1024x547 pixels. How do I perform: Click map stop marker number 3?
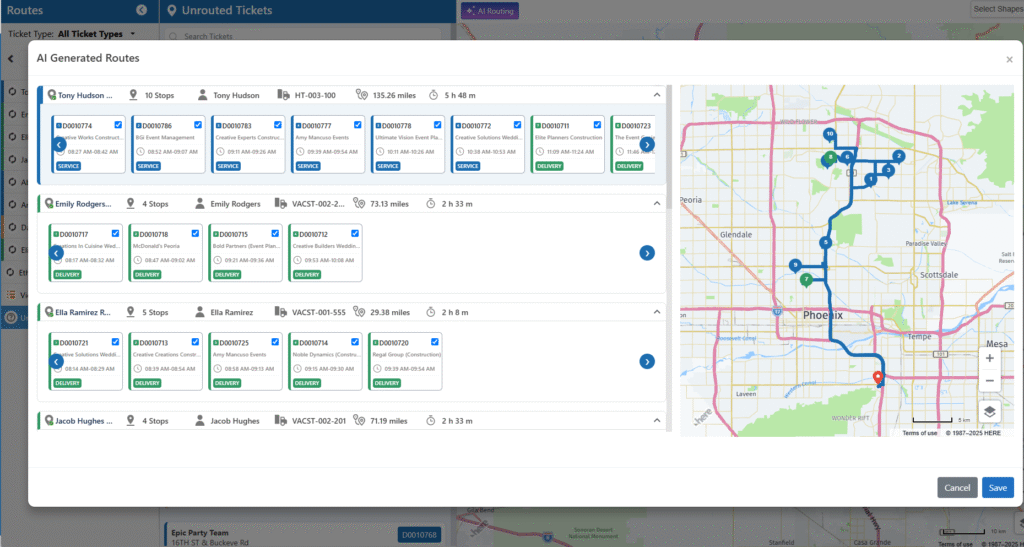click(x=888, y=171)
